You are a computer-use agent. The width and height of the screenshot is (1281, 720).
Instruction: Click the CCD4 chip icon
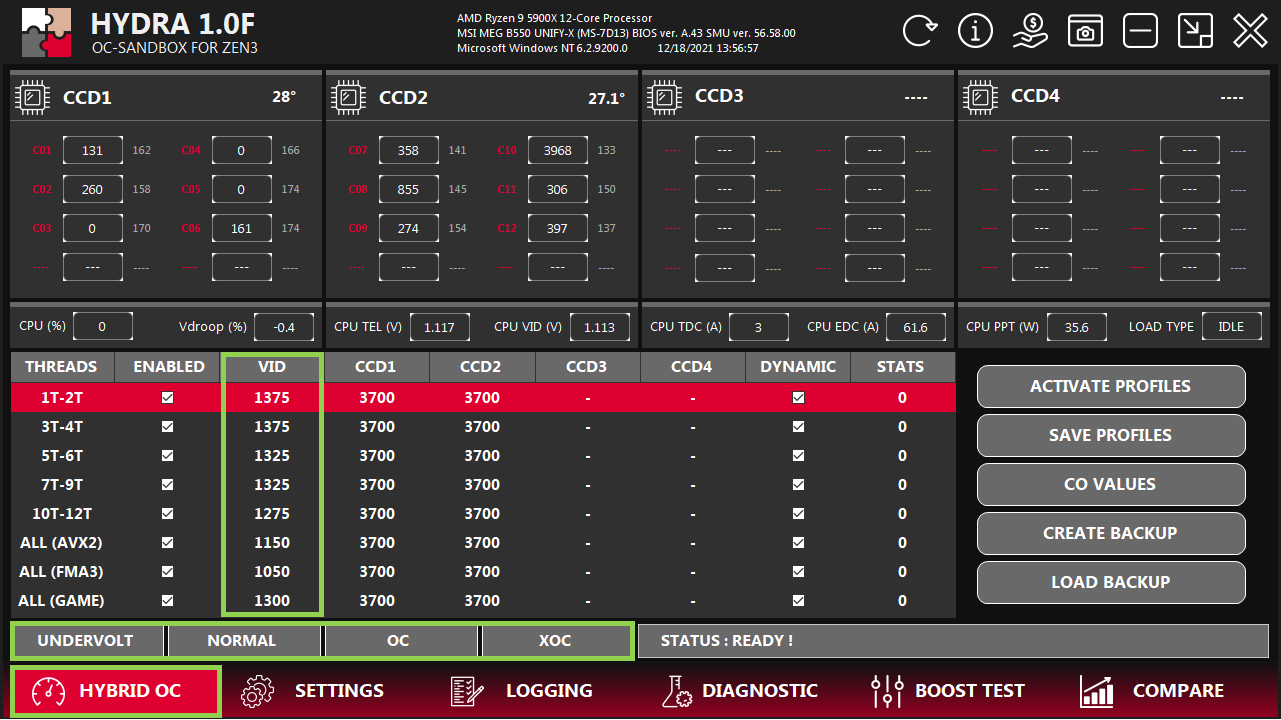(x=981, y=98)
